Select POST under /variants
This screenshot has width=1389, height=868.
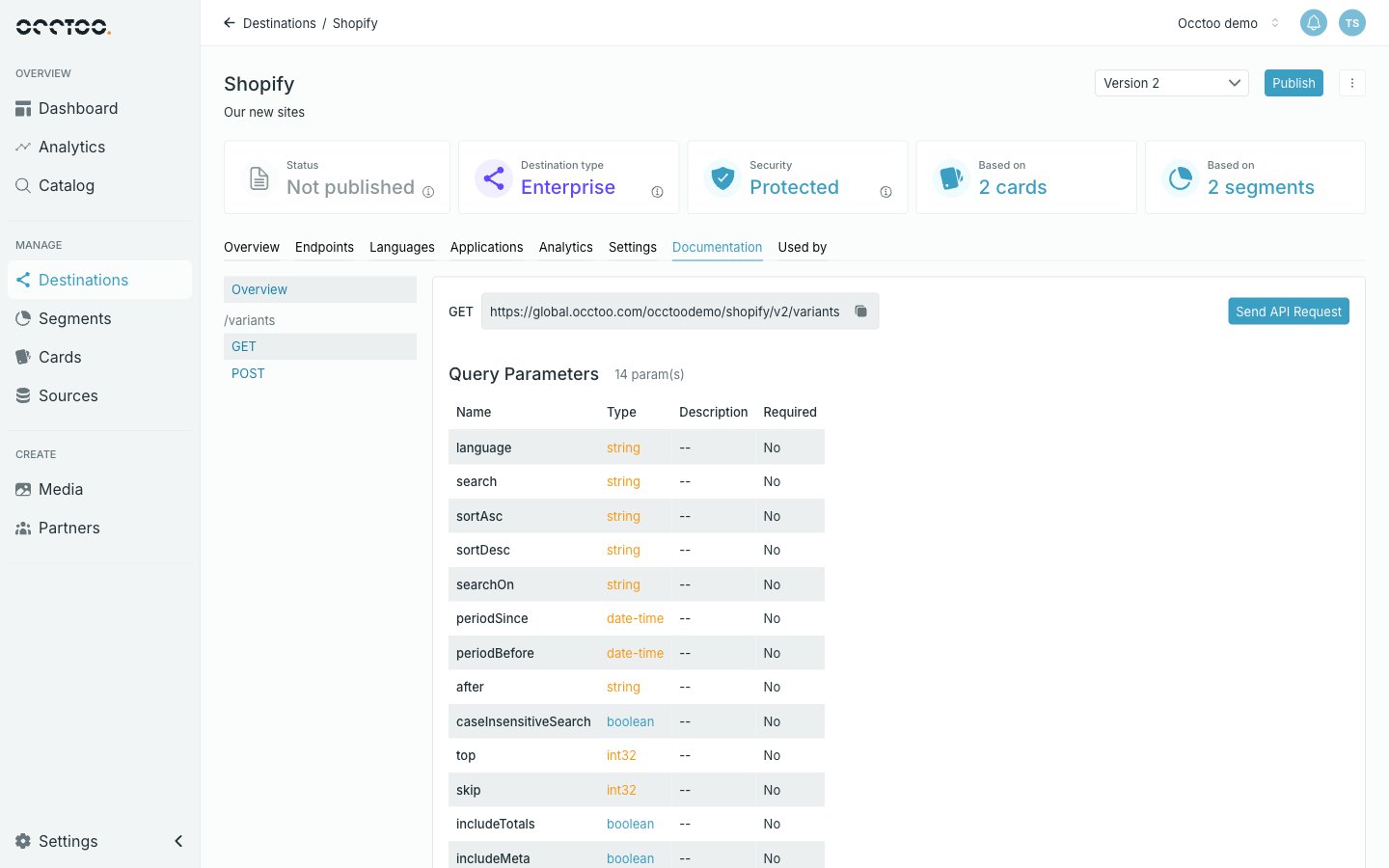tap(320, 373)
